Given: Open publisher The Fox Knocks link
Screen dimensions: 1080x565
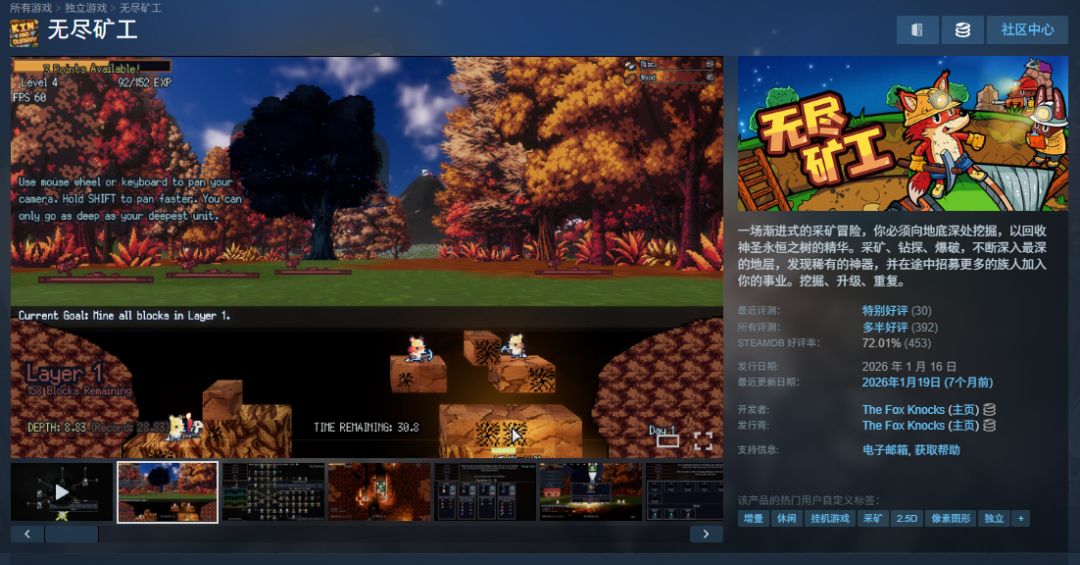Looking at the screenshot, I should [903, 426].
